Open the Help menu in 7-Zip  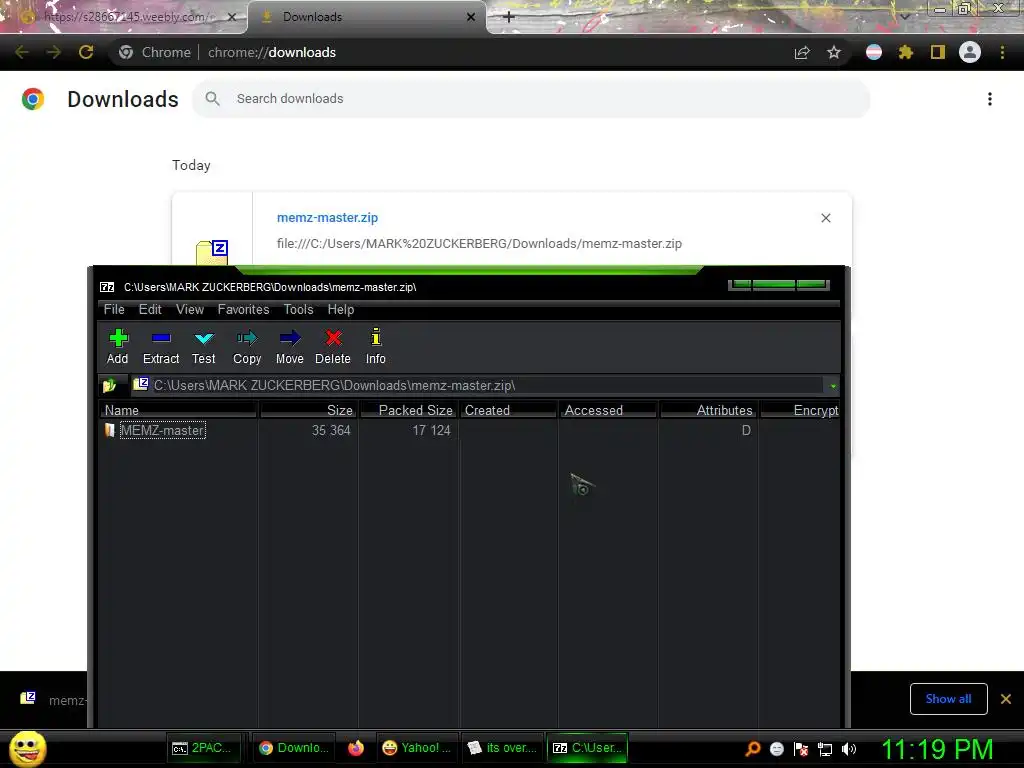click(x=341, y=310)
